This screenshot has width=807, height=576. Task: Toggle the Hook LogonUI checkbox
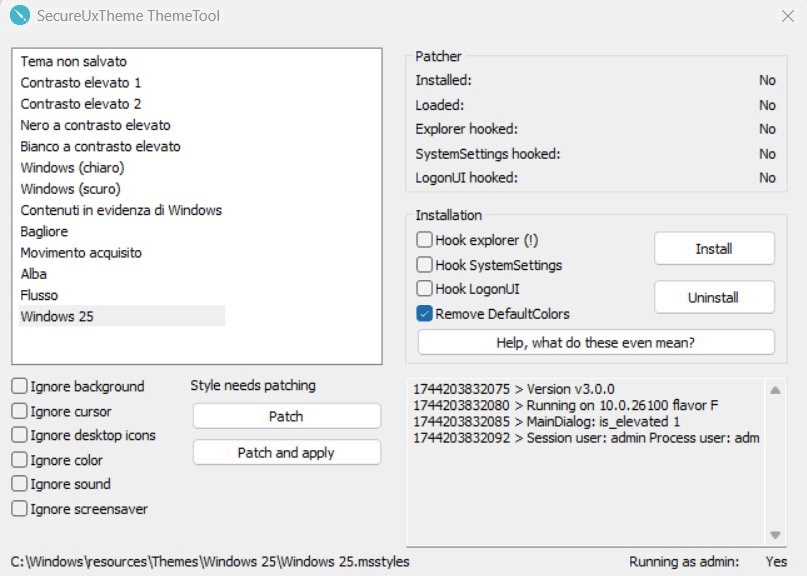(x=425, y=289)
